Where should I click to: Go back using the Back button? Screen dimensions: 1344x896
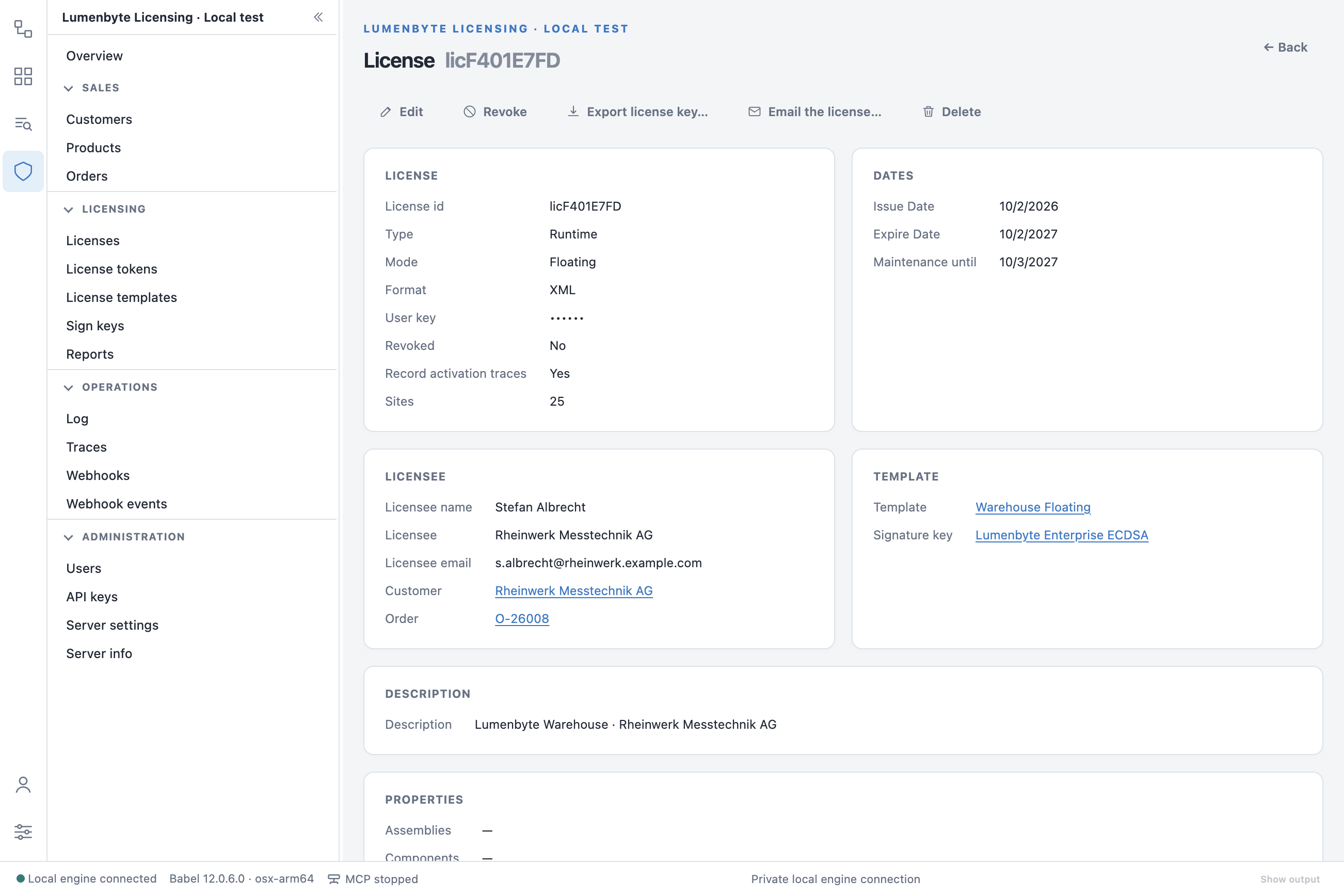tap(1285, 47)
